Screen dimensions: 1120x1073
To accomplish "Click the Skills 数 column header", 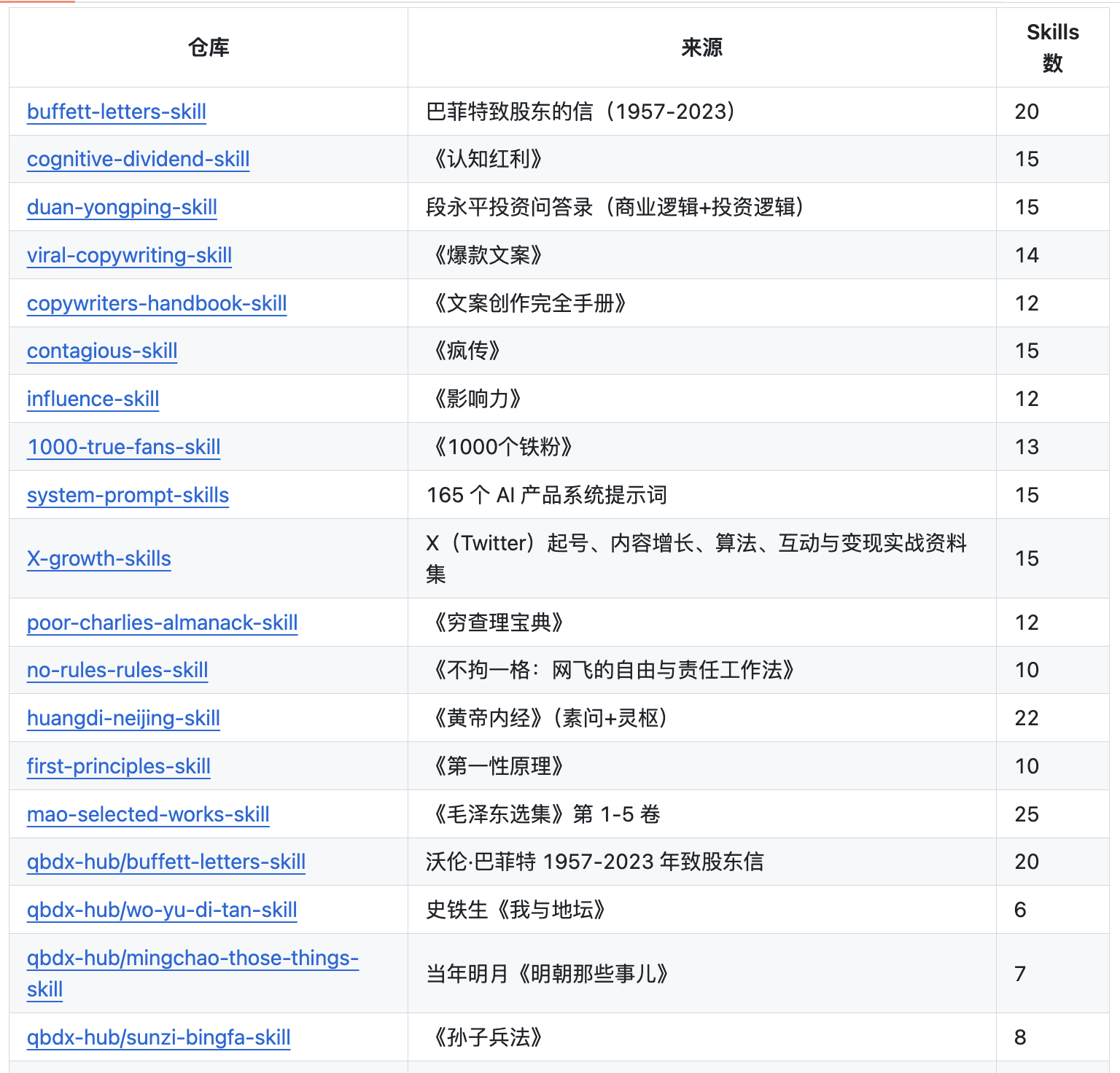I will [x=1052, y=47].
